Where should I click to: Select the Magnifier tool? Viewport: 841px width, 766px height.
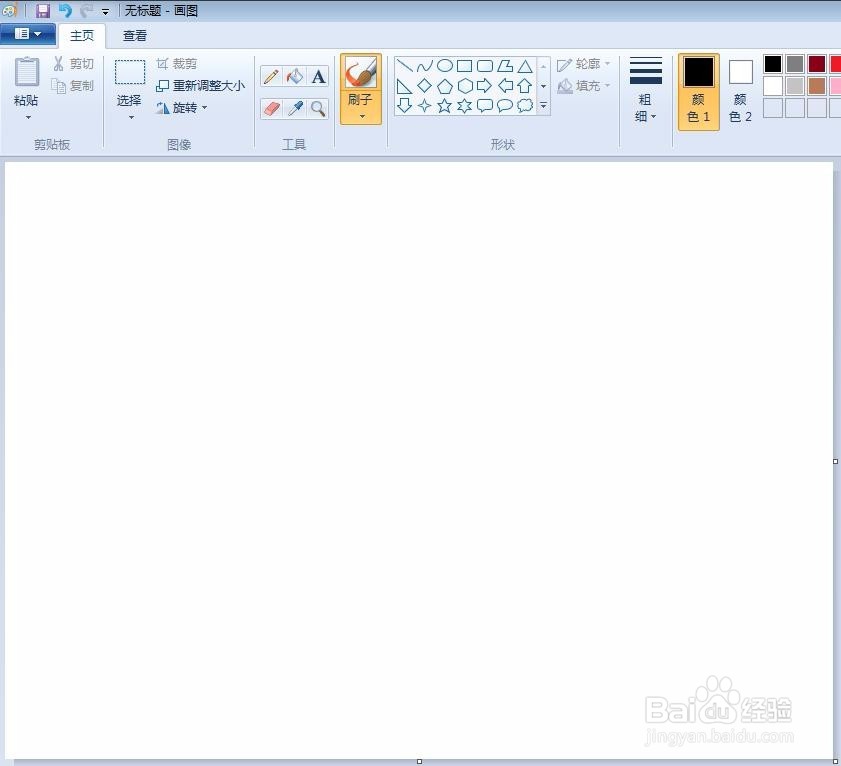click(x=318, y=107)
